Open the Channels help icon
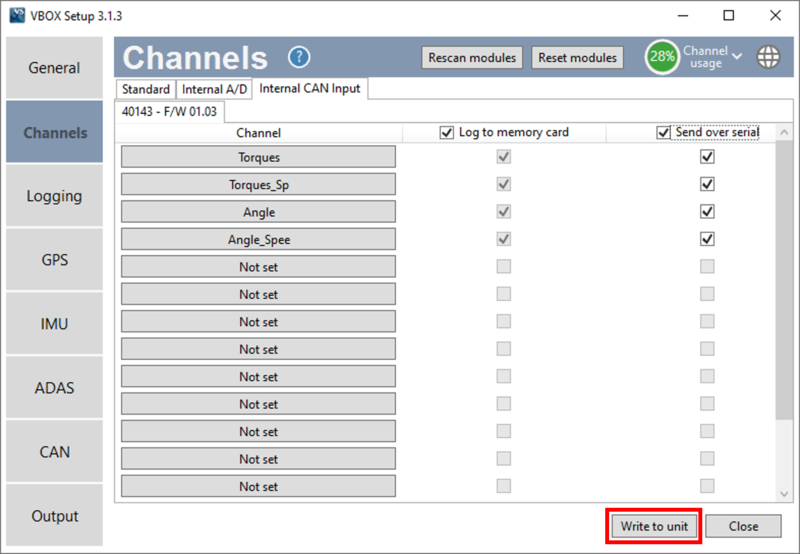The width and height of the screenshot is (800, 554). pos(299,57)
